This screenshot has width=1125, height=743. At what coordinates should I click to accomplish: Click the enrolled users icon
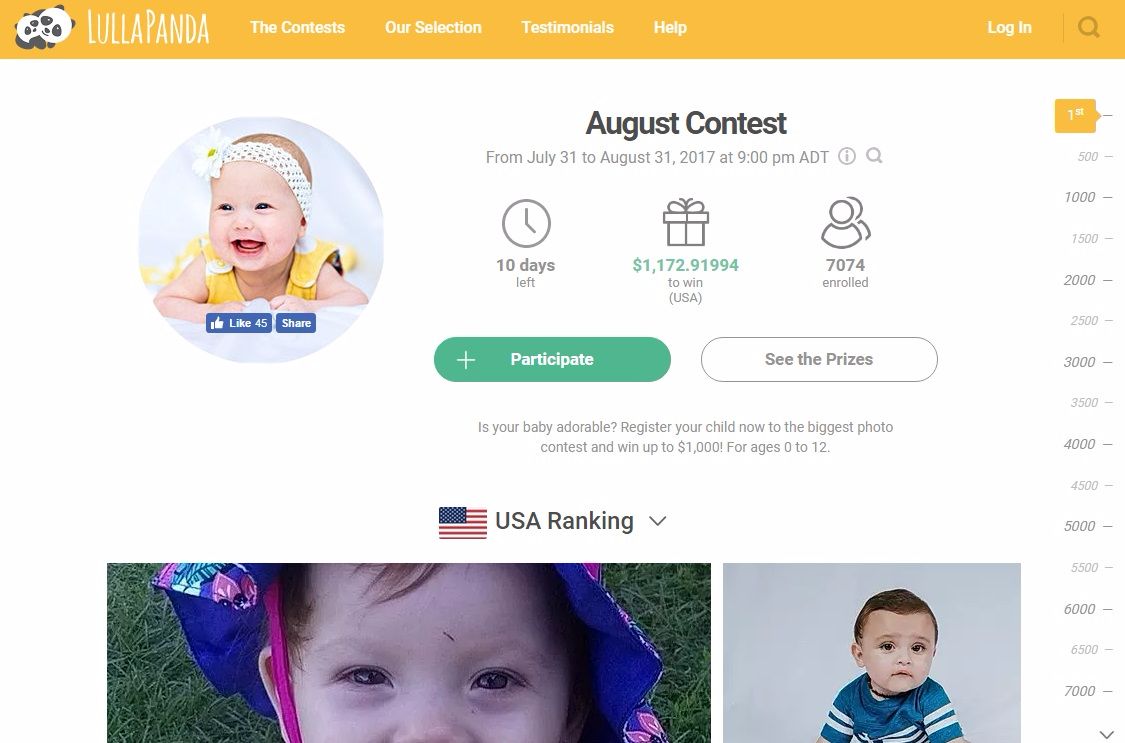(x=845, y=222)
